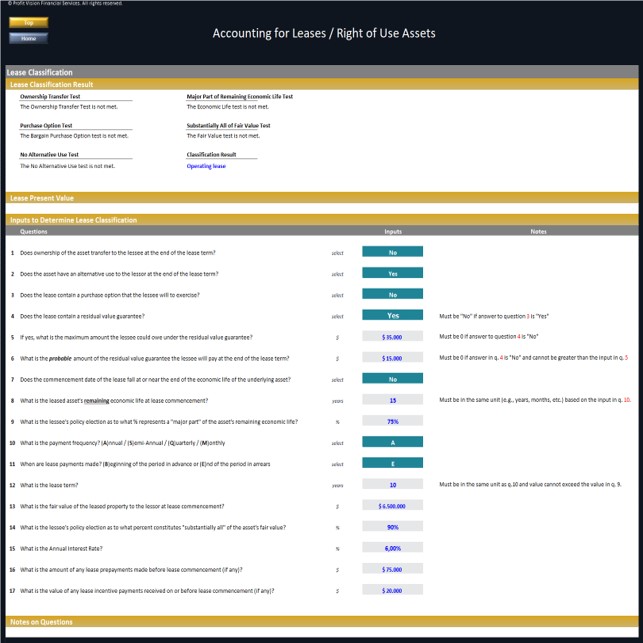The image size is (643, 643).
Task: Click the Home navigation button
Action: [29, 38]
